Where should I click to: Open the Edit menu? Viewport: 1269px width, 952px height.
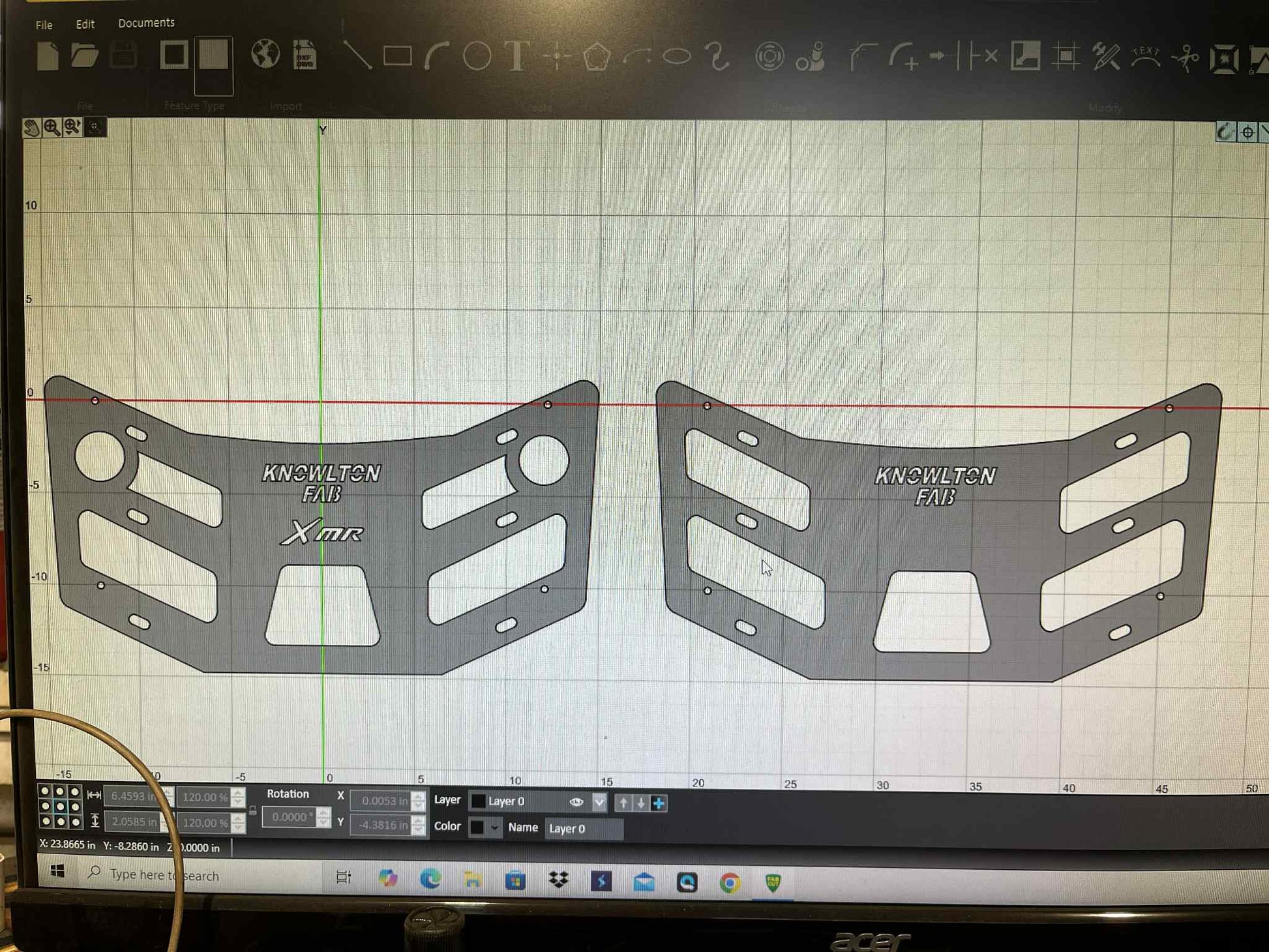click(x=85, y=24)
